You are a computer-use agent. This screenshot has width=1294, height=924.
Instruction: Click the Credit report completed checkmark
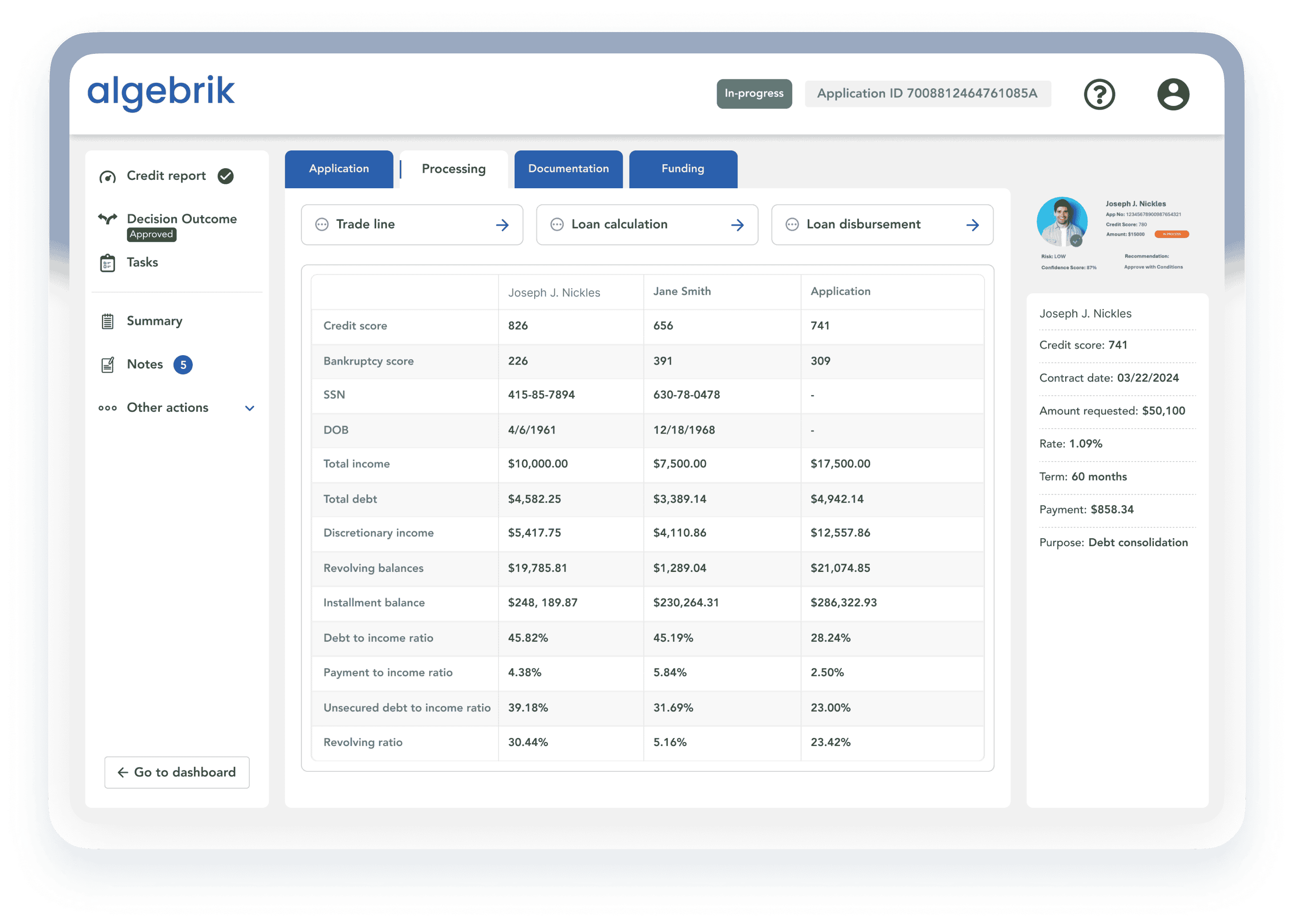tap(225, 176)
